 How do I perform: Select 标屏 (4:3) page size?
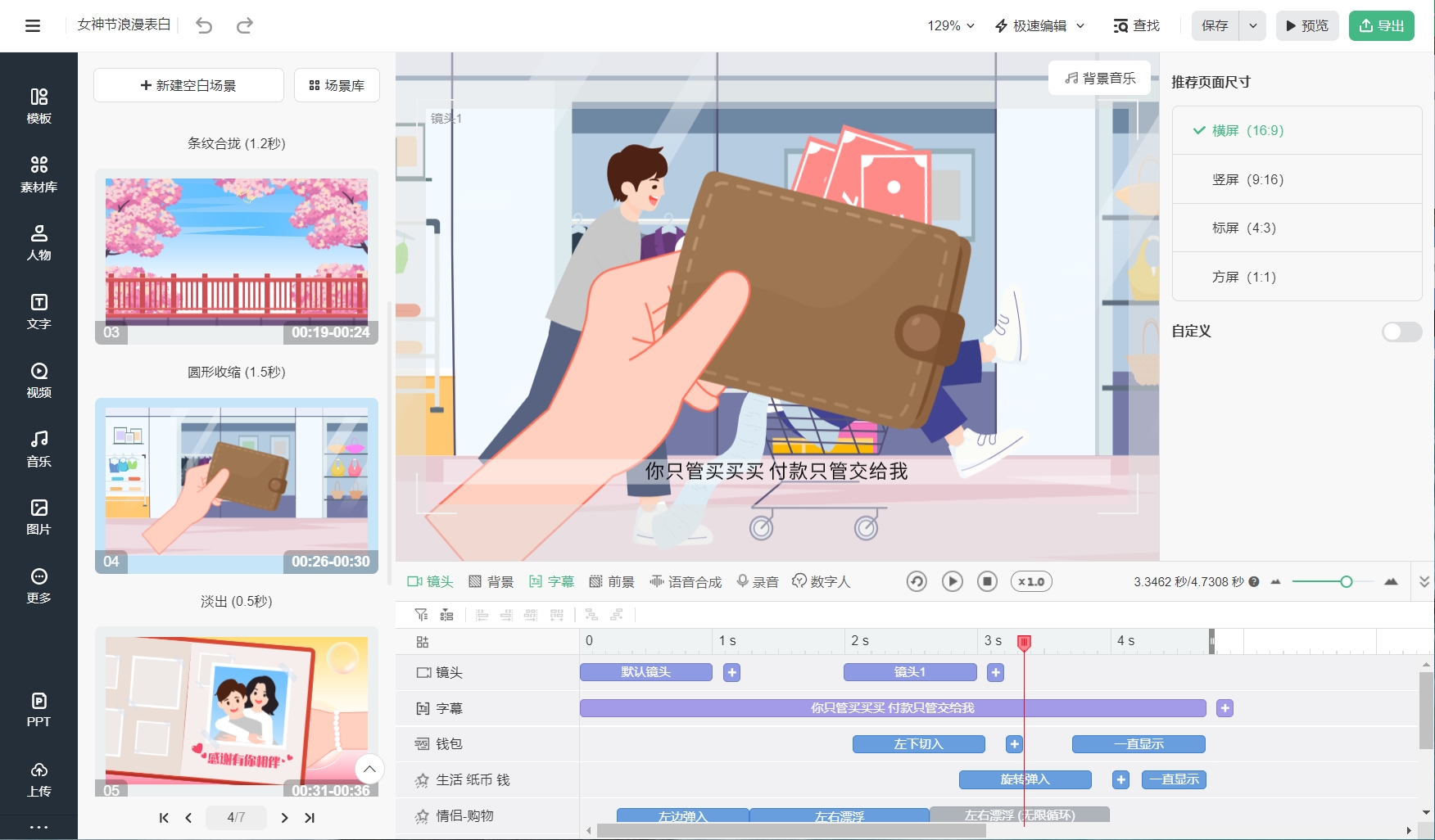pyautogui.click(x=1297, y=228)
